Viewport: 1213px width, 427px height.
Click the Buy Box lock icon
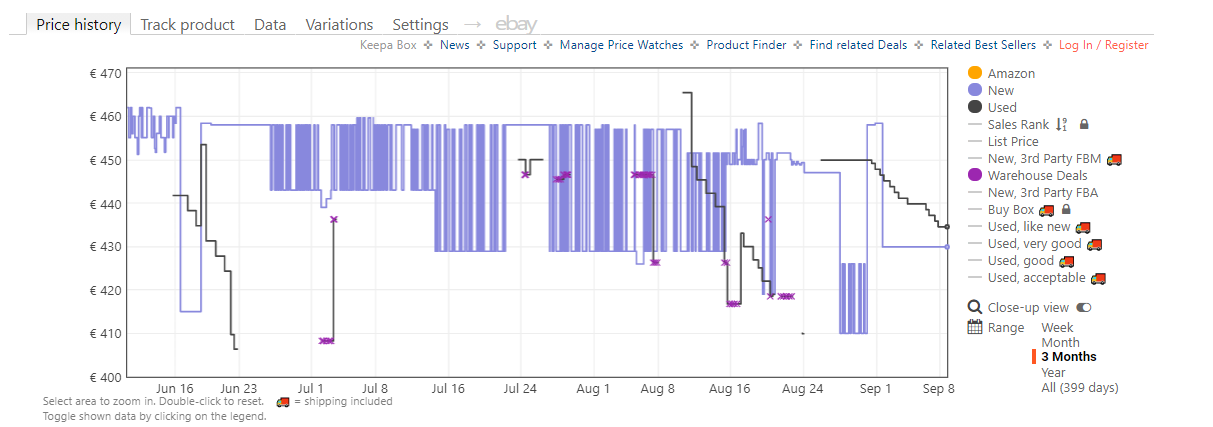[x=1066, y=210]
